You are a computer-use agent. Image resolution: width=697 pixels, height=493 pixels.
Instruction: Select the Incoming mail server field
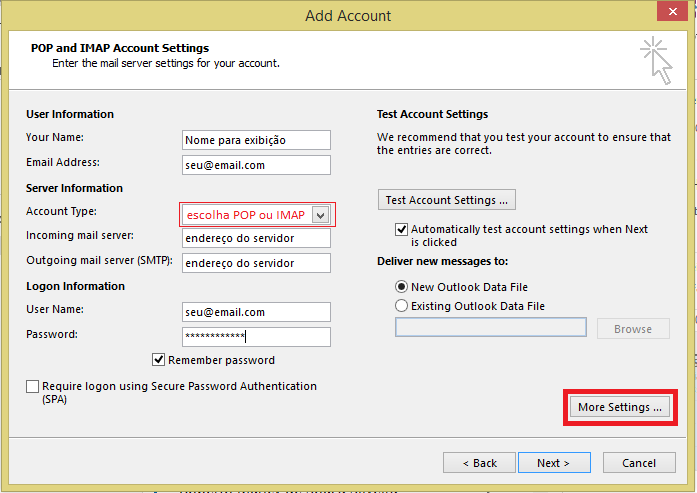click(256, 239)
